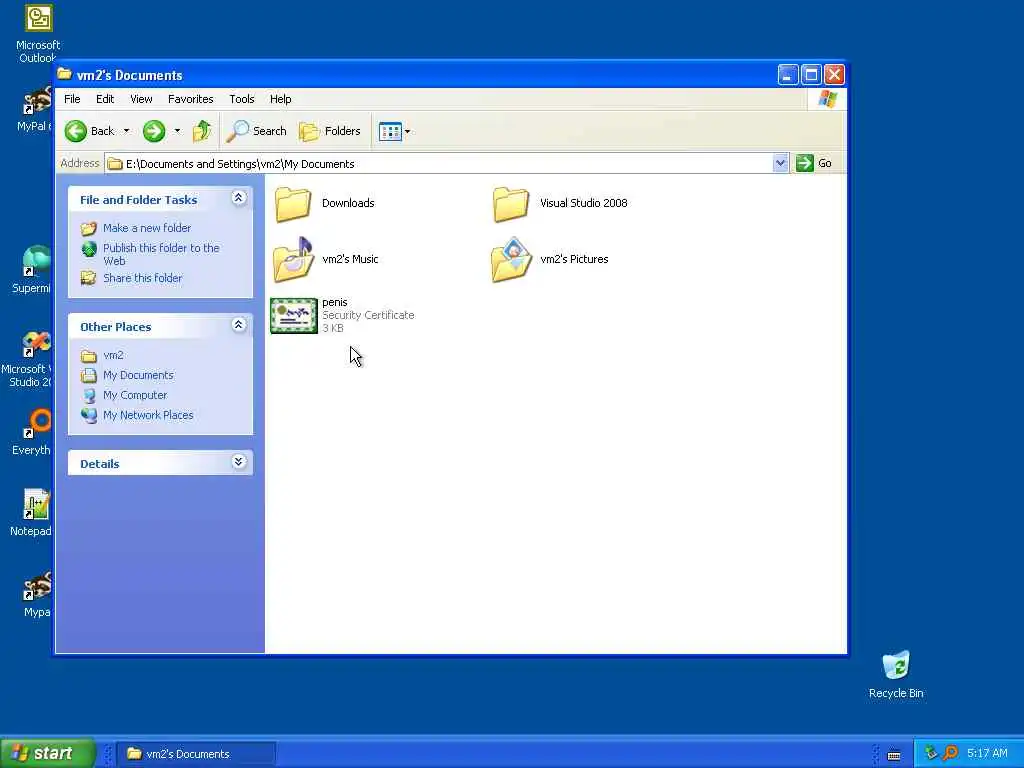Viewport: 1024px width, 768px height.
Task: Click vm2's Documents taskbar button
Action: click(196, 754)
